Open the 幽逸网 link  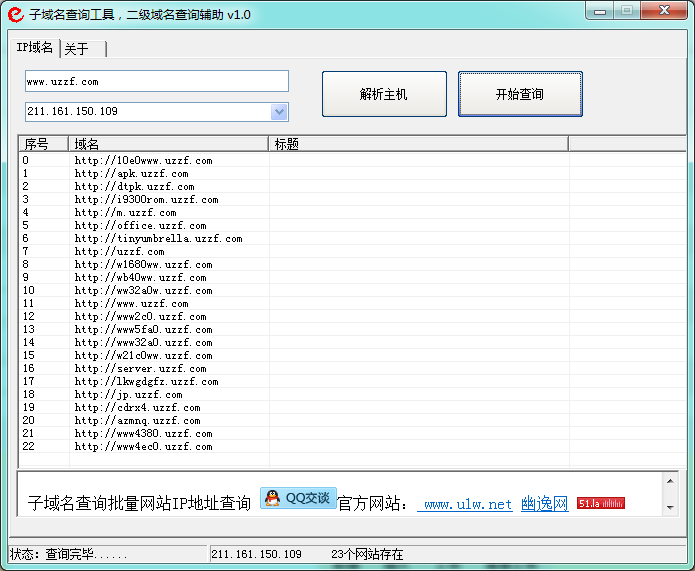coord(545,504)
